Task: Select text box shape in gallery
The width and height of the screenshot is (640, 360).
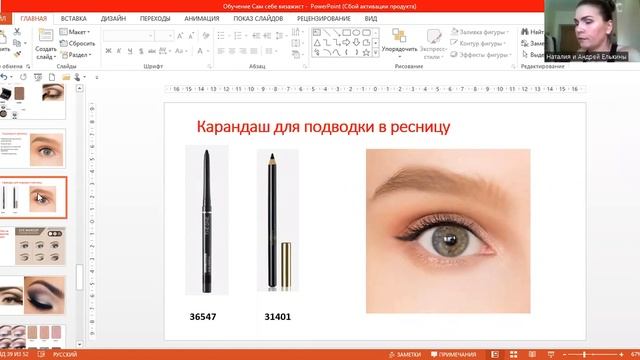Action: pyautogui.click(x=317, y=33)
